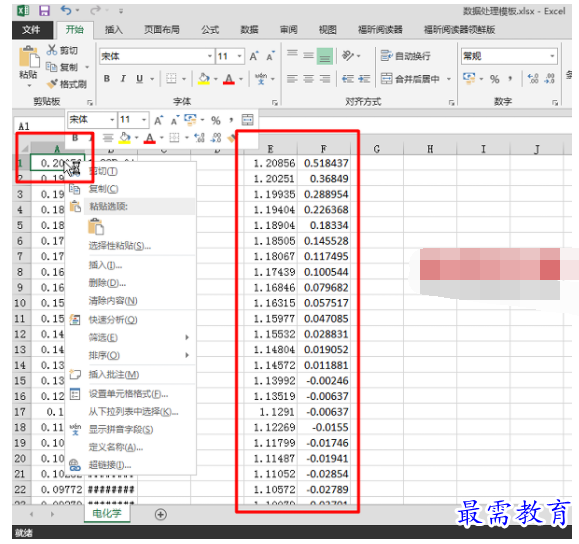Image resolution: width=579 pixels, height=544 pixels.
Task: Click ribbon align left icon
Action: pyautogui.click(x=292, y=79)
